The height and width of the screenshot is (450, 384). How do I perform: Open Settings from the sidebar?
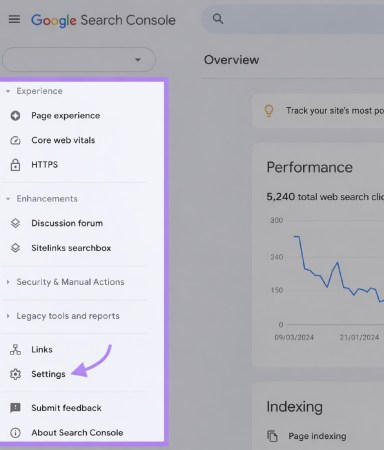click(x=48, y=374)
